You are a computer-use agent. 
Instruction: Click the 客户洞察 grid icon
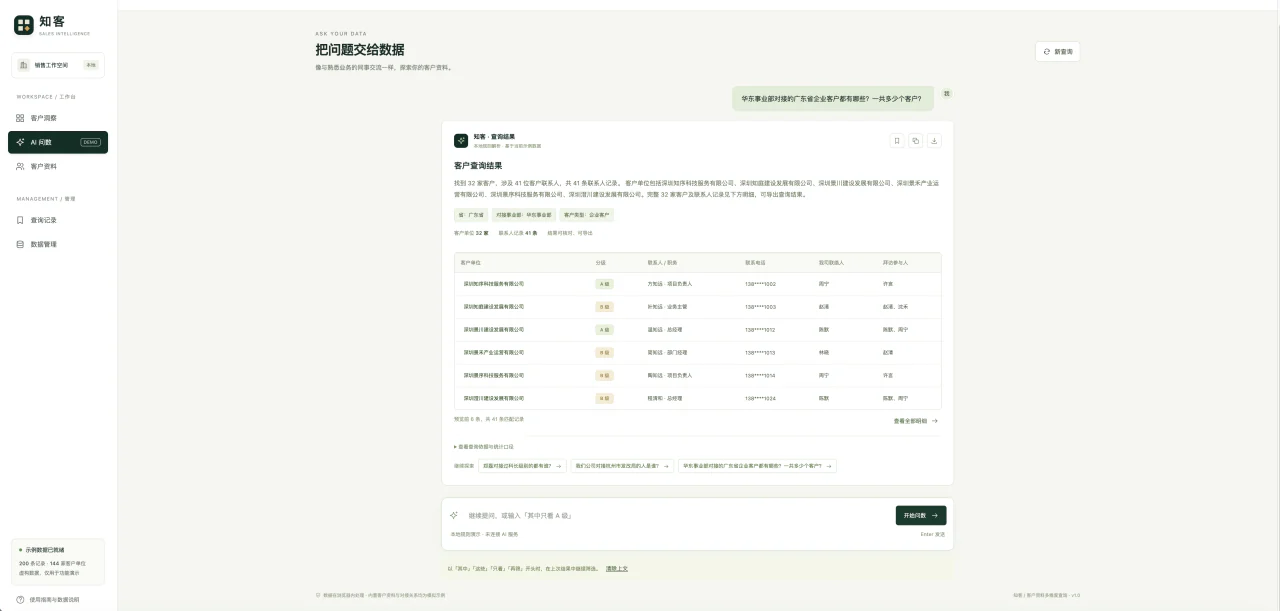pos(20,118)
